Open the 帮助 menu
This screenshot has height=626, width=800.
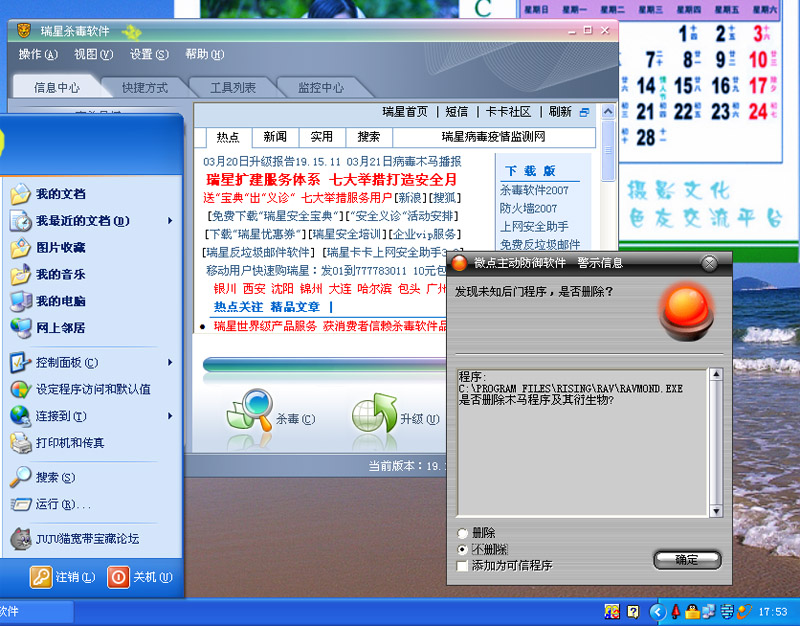coord(204,54)
